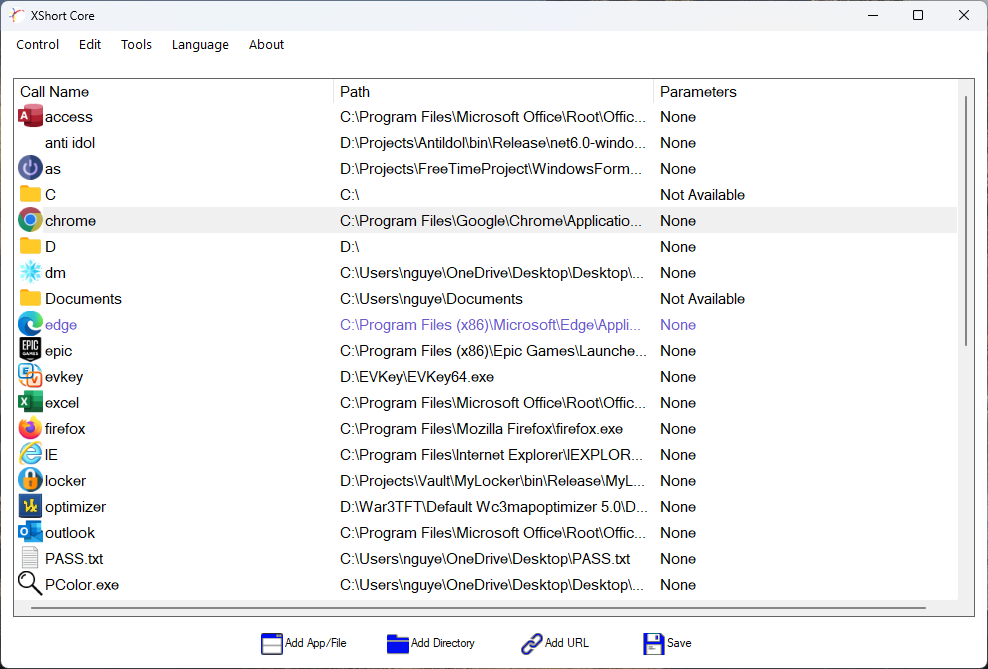The height and width of the screenshot is (669, 988).
Task: Click the power icon beside 'as'
Action: 30,168
